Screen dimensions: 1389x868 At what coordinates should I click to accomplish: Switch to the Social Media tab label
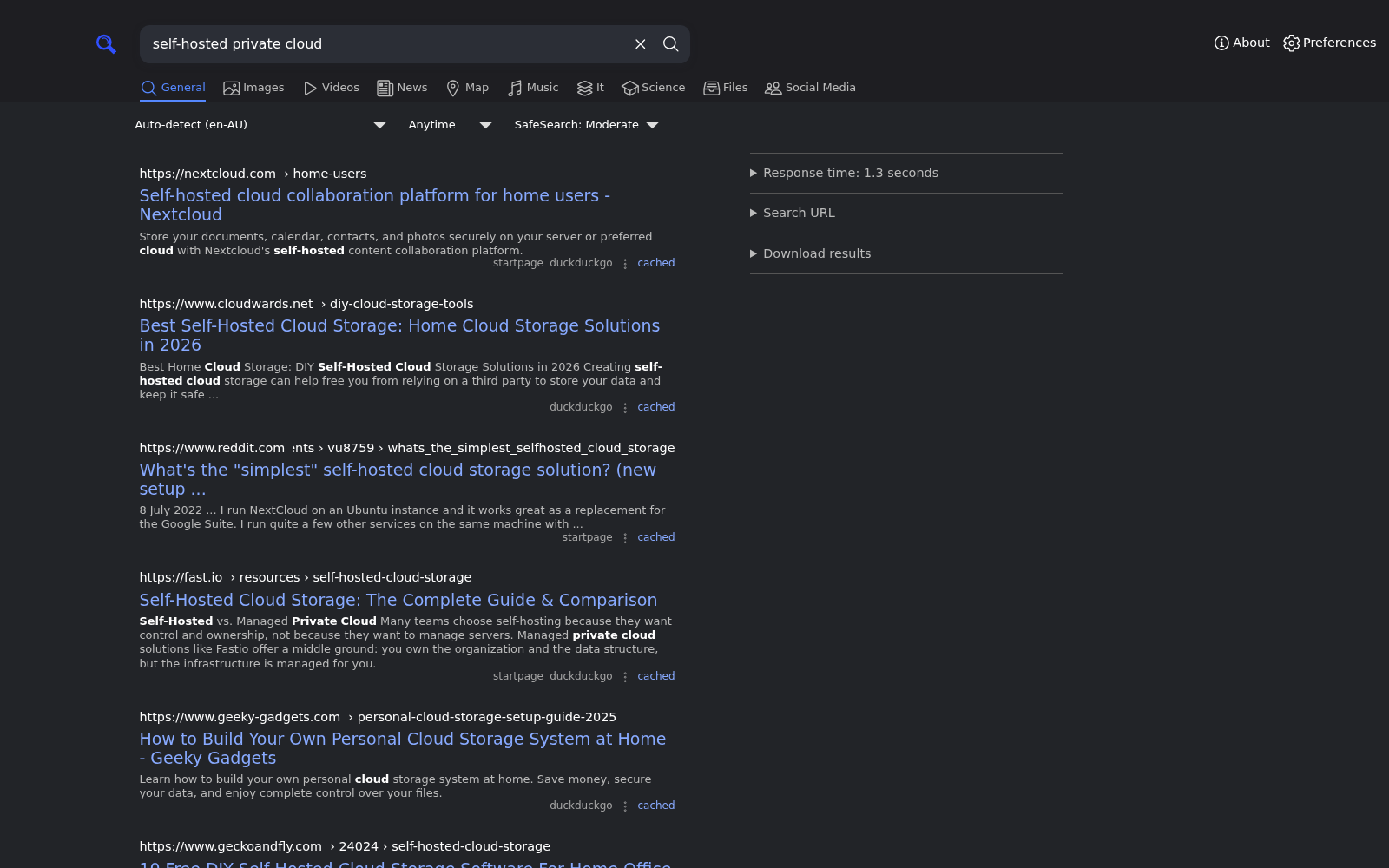click(x=820, y=88)
